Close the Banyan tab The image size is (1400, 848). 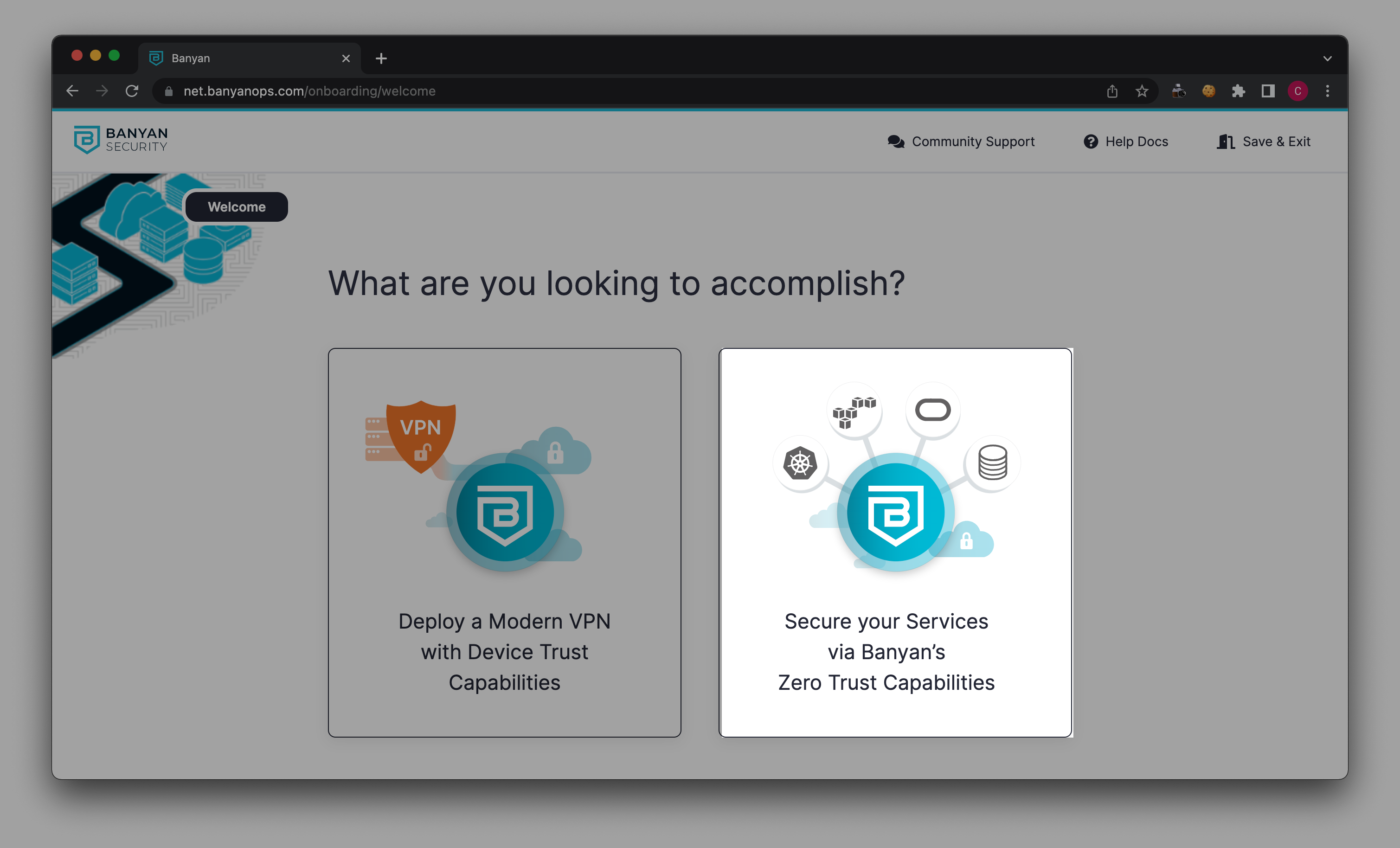tap(346, 58)
